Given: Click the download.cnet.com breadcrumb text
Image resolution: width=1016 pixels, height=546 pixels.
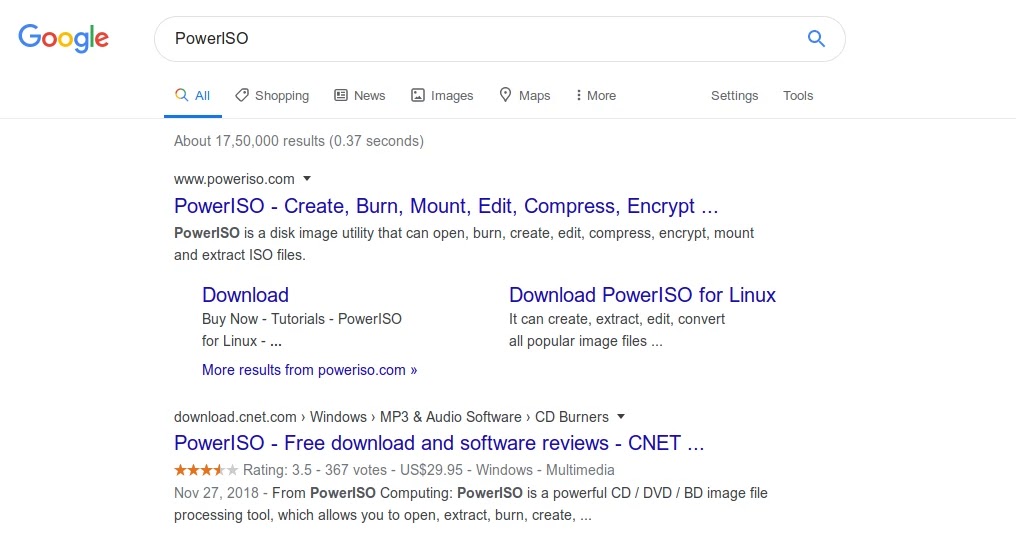Looking at the screenshot, I should pos(391,416).
